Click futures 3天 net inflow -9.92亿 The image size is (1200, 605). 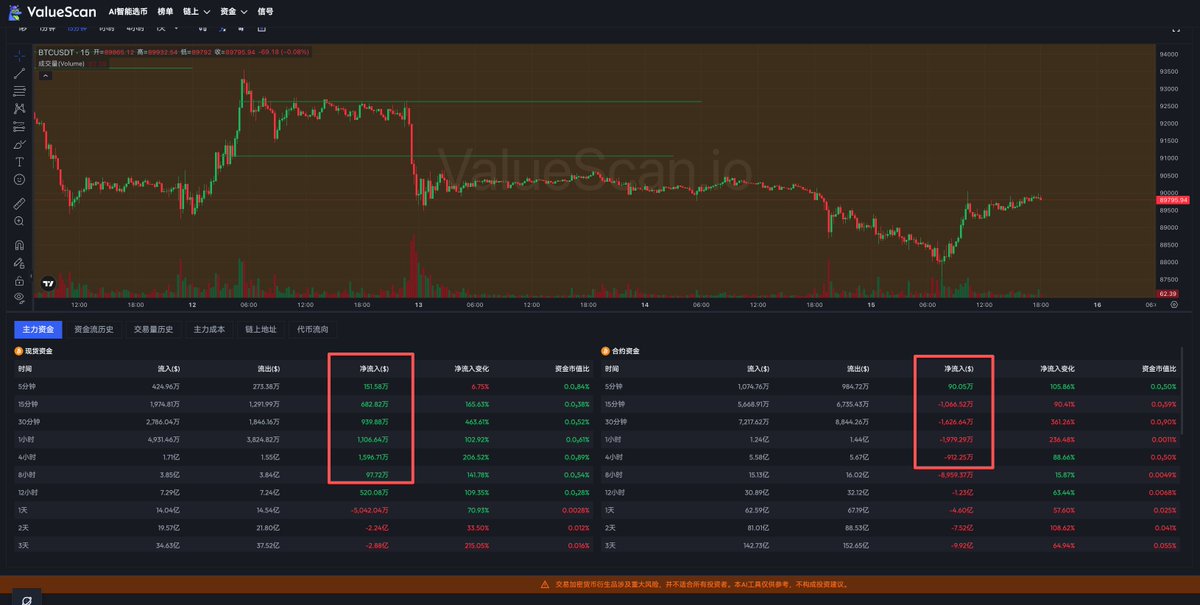pos(963,546)
